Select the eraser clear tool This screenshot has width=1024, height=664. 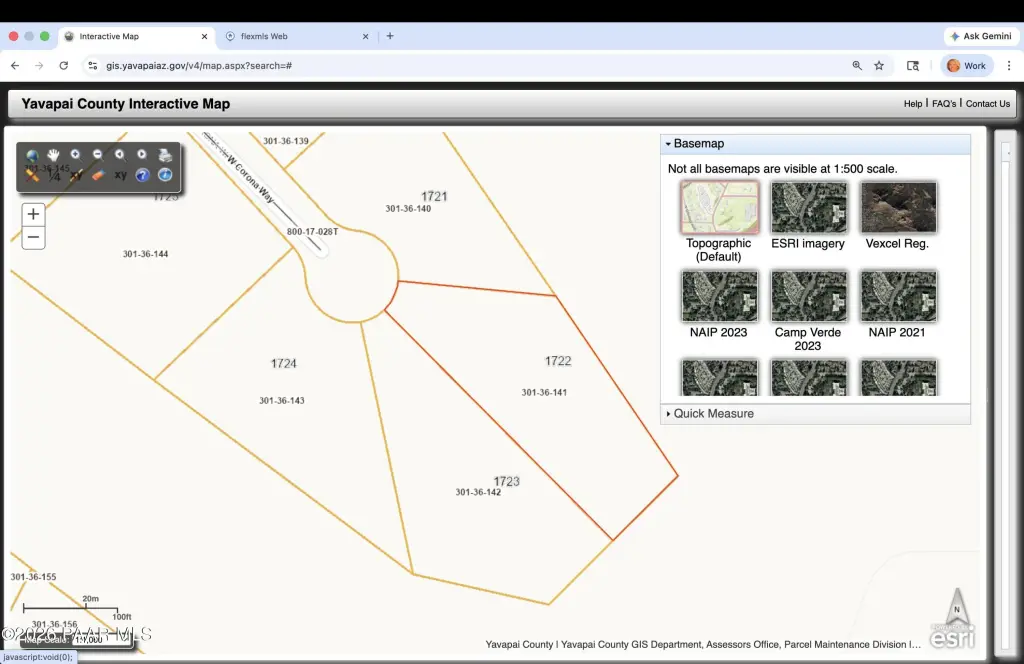pos(98,175)
